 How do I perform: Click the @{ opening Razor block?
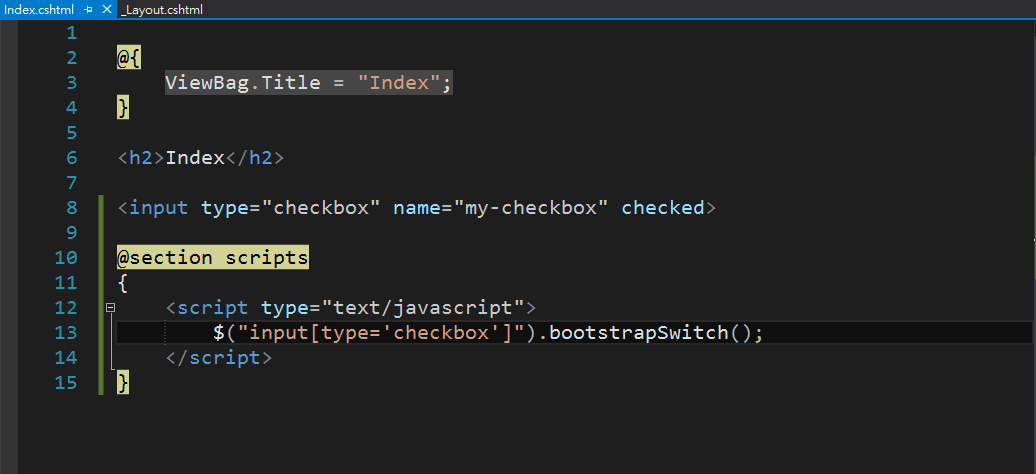pos(129,58)
